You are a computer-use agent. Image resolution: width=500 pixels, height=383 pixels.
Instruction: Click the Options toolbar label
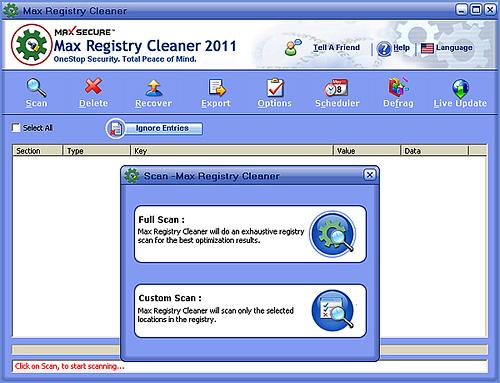[275, 103]
